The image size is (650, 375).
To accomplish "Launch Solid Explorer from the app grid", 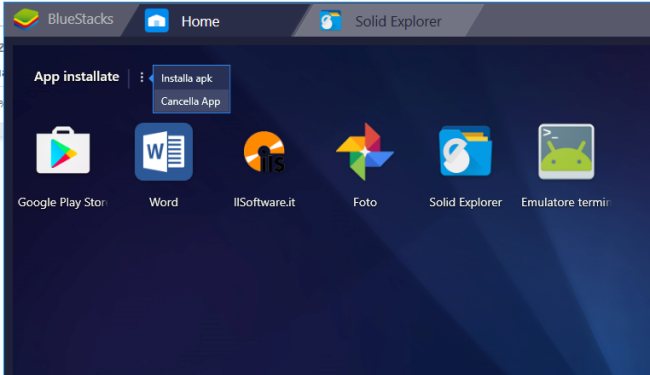I will pyautogui.click(x=466, y=151).
